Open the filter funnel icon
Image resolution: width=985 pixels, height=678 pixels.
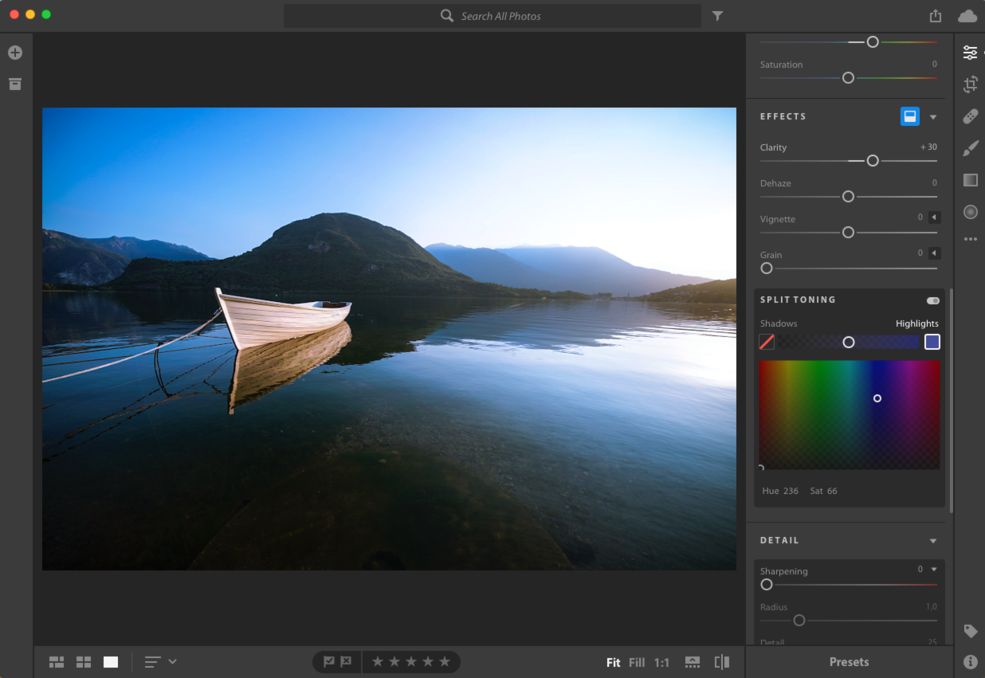(717, 16)
